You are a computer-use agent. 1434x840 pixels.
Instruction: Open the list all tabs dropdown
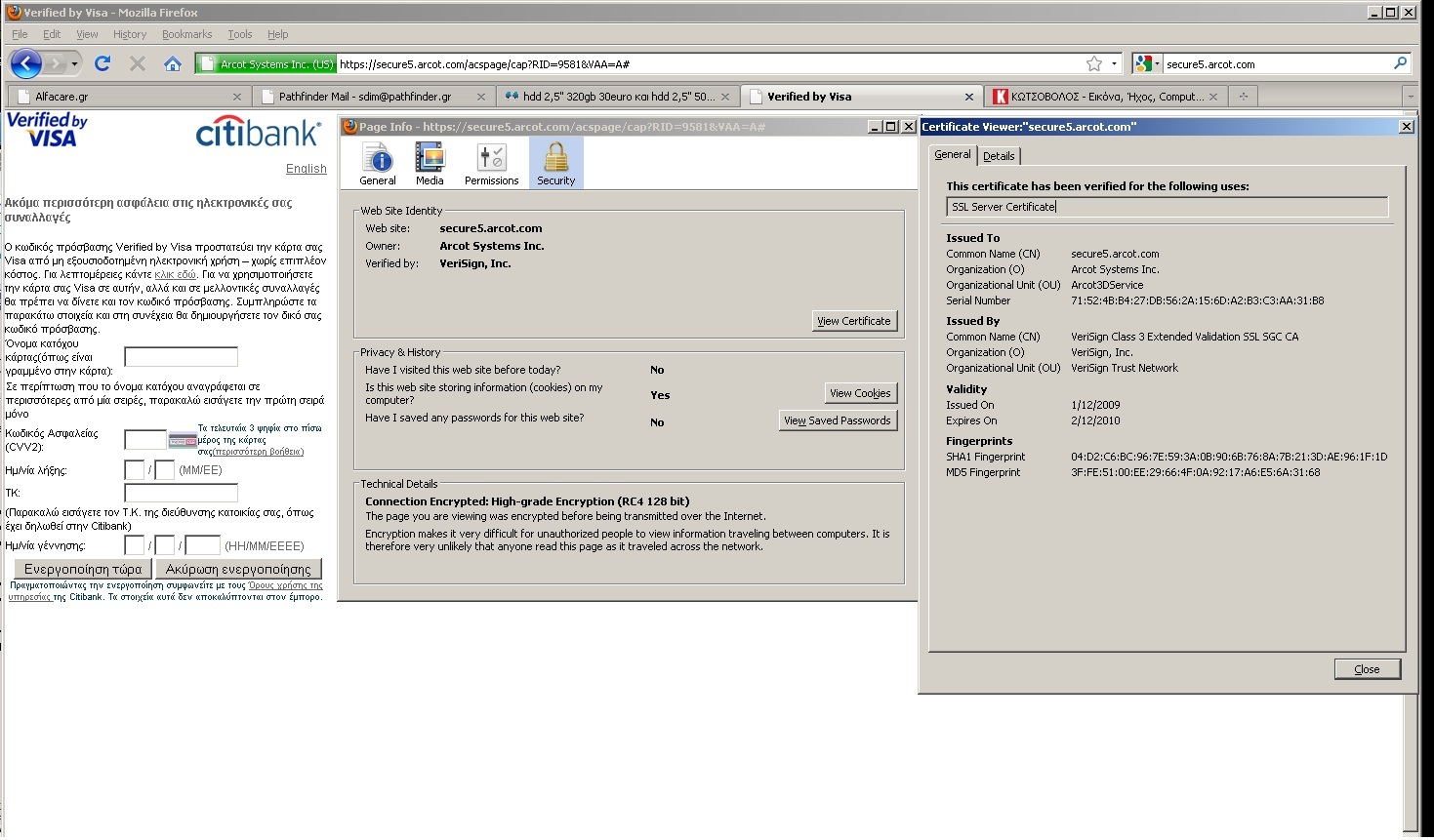tap(1410, 97)
